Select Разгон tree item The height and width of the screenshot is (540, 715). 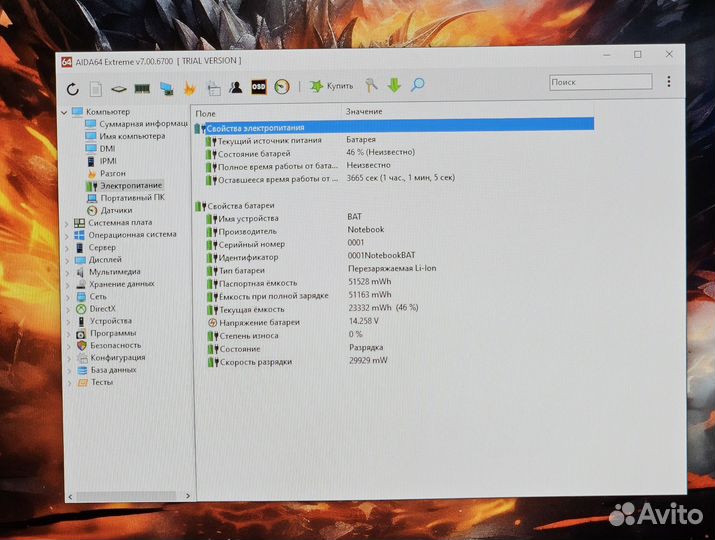106,173
